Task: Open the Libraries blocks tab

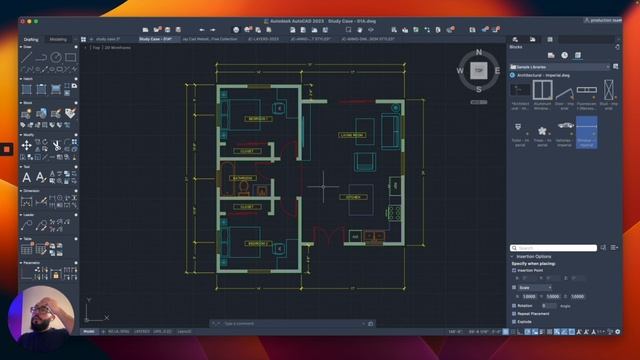Action: (578, 55)
